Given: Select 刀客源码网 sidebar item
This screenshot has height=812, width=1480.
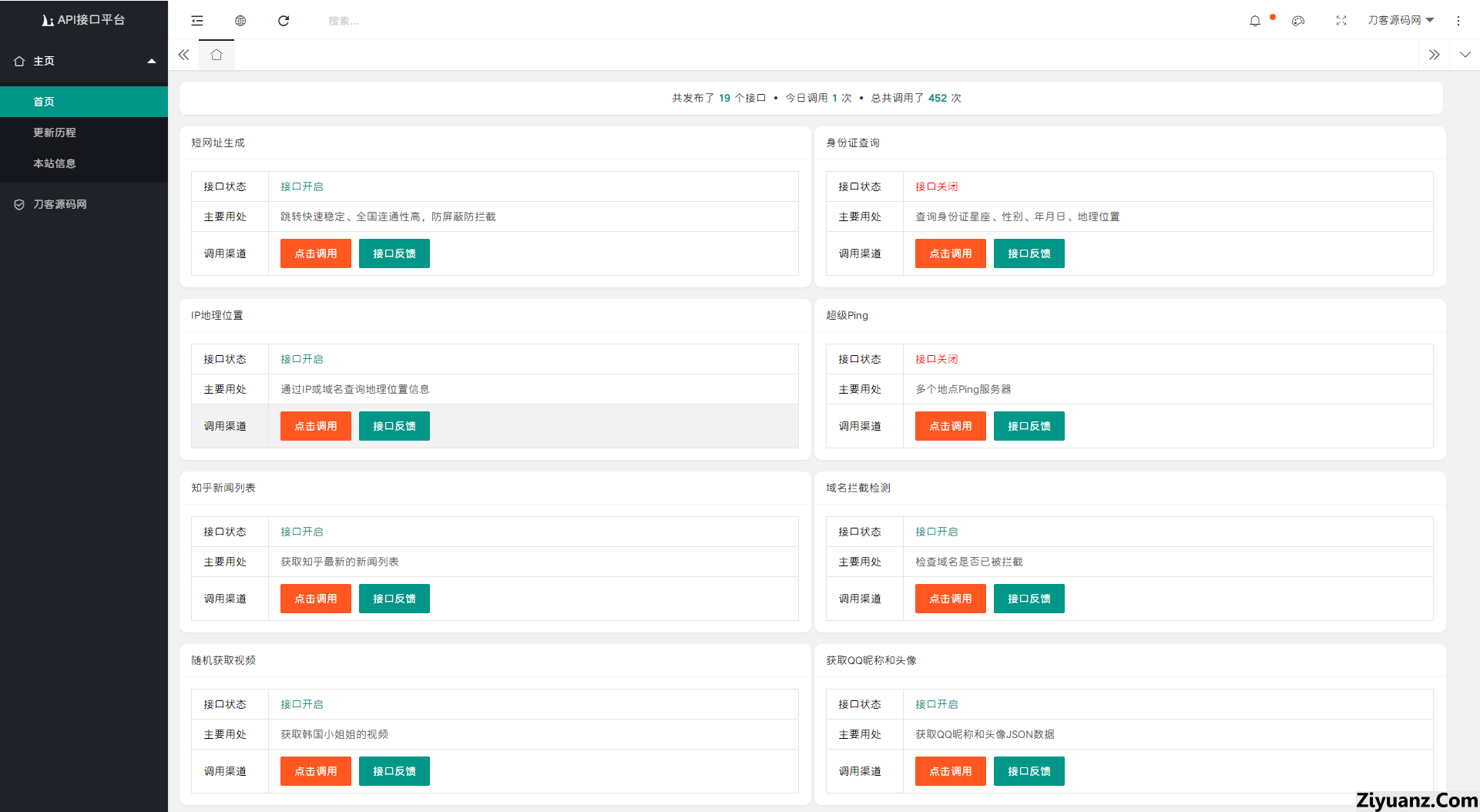Looking at the screenshot, I should click(59, 204).
